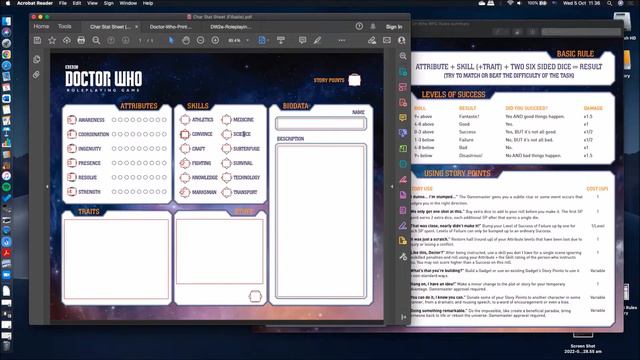Image resolution: width=640 pixels, height=360 pixels.
Task: Switch to the DW2e-Roleplayn document tab
Action: (231, 27)
